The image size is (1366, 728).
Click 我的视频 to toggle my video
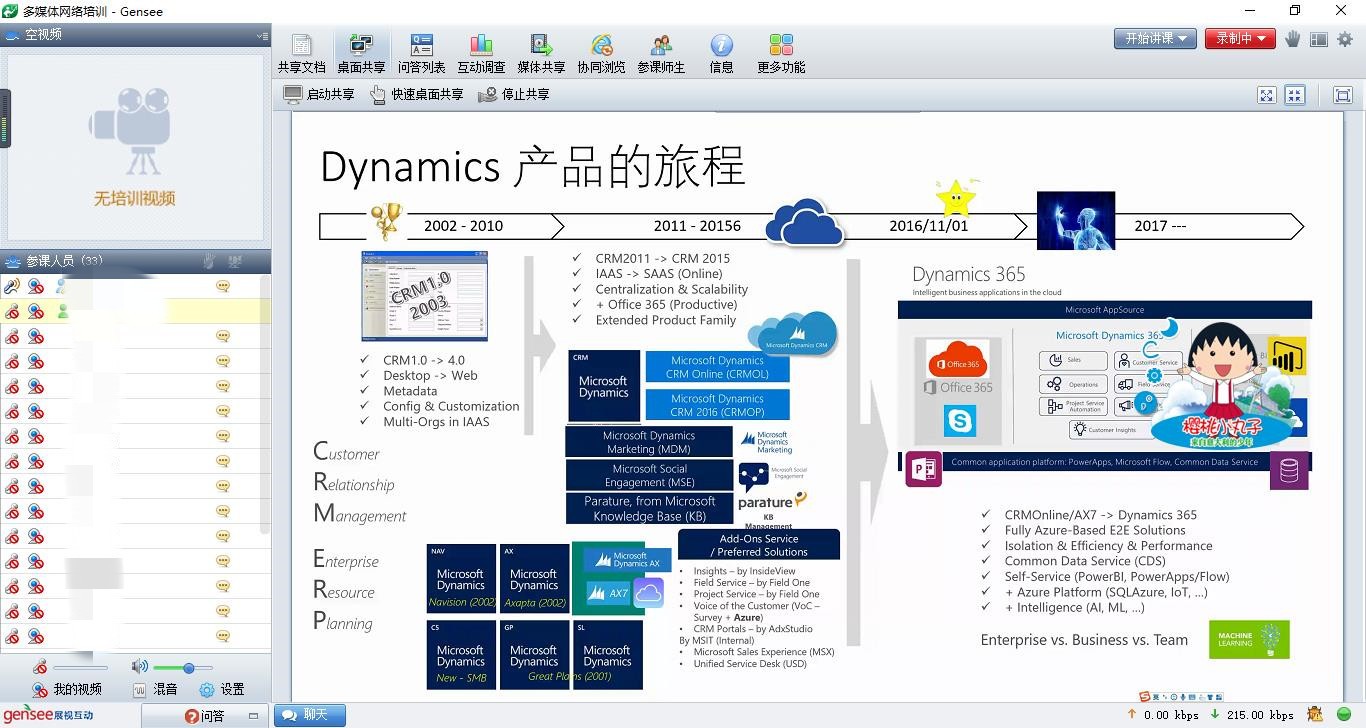tap(66, 689)
